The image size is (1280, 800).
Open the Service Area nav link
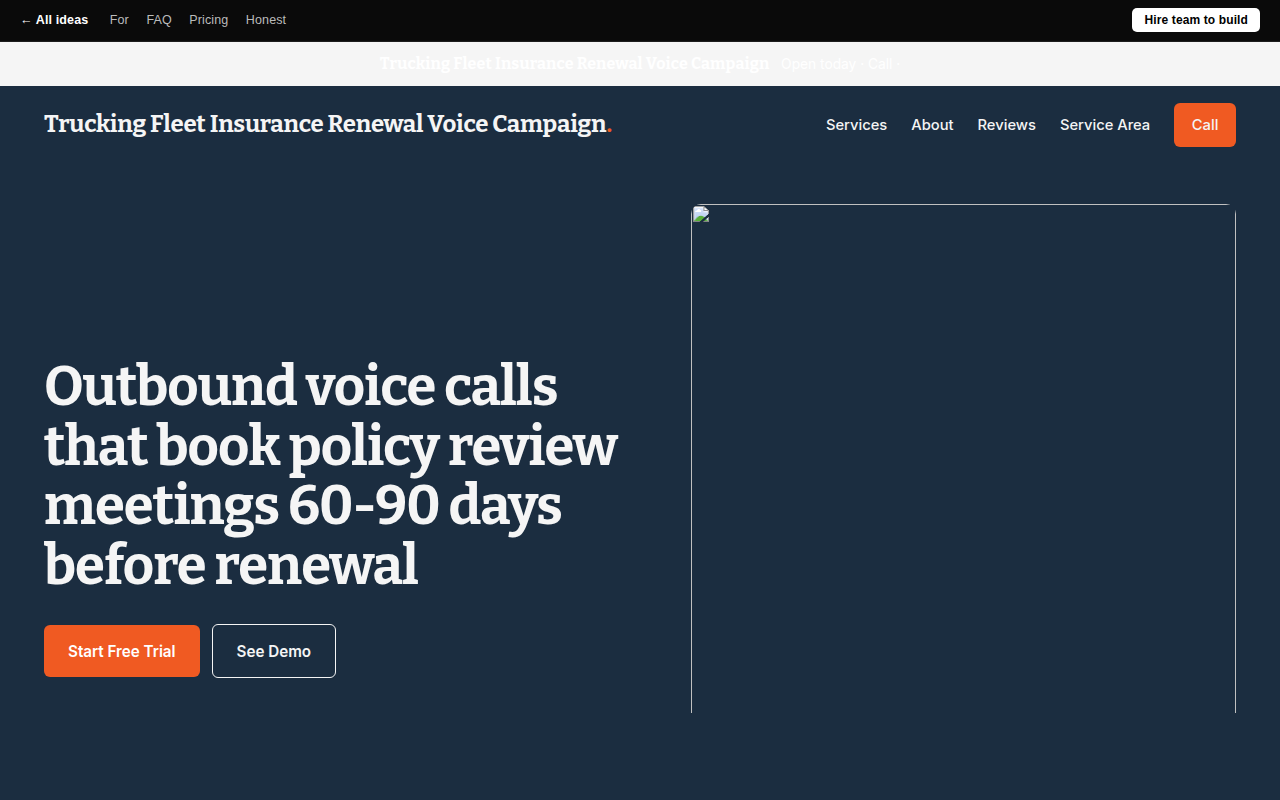pos(1105,125)
